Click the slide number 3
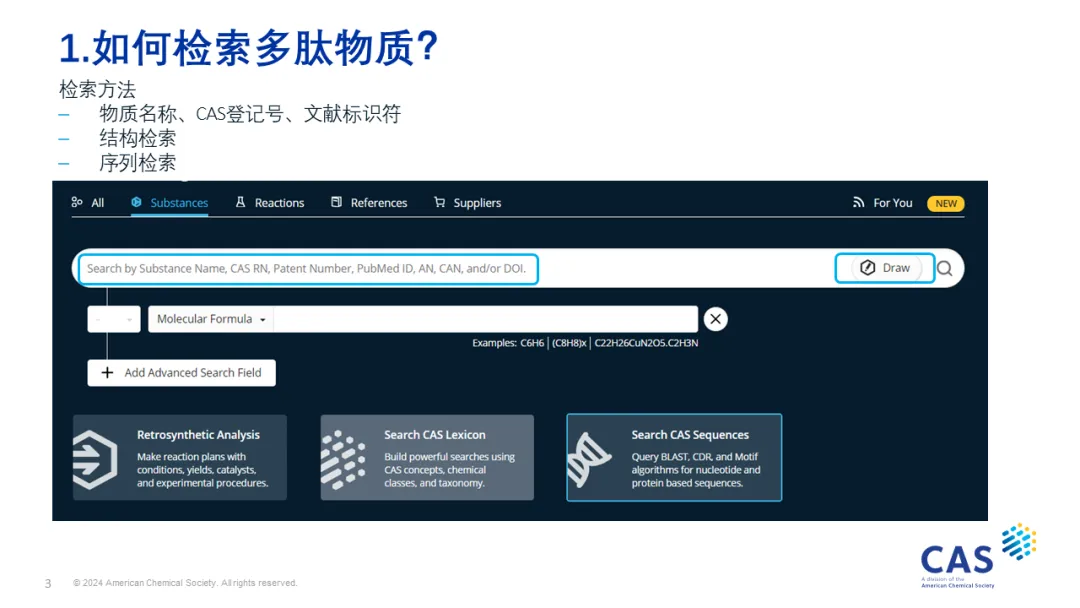 [x=48, y=583]
